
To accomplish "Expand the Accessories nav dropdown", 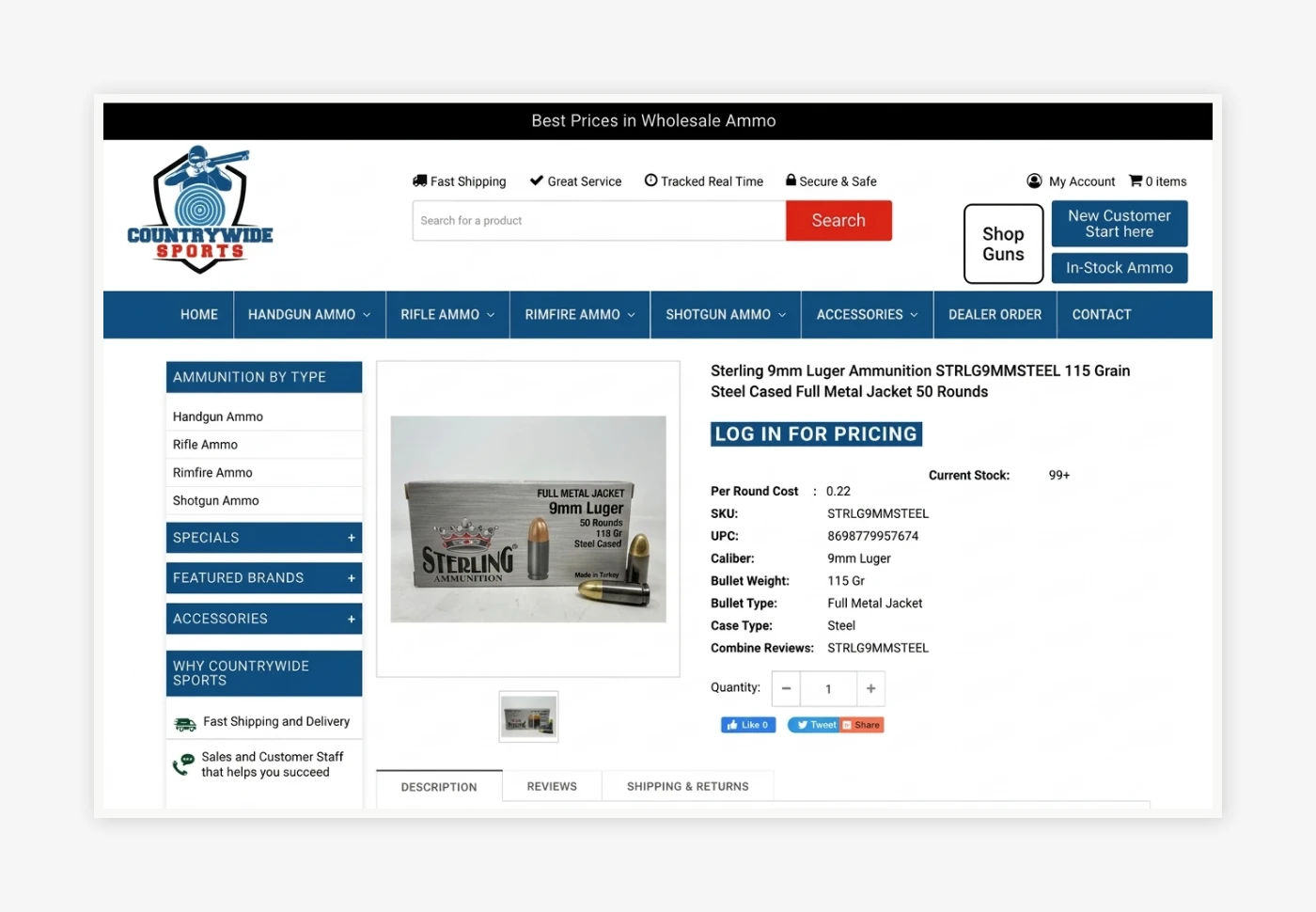I will point(914,315).
